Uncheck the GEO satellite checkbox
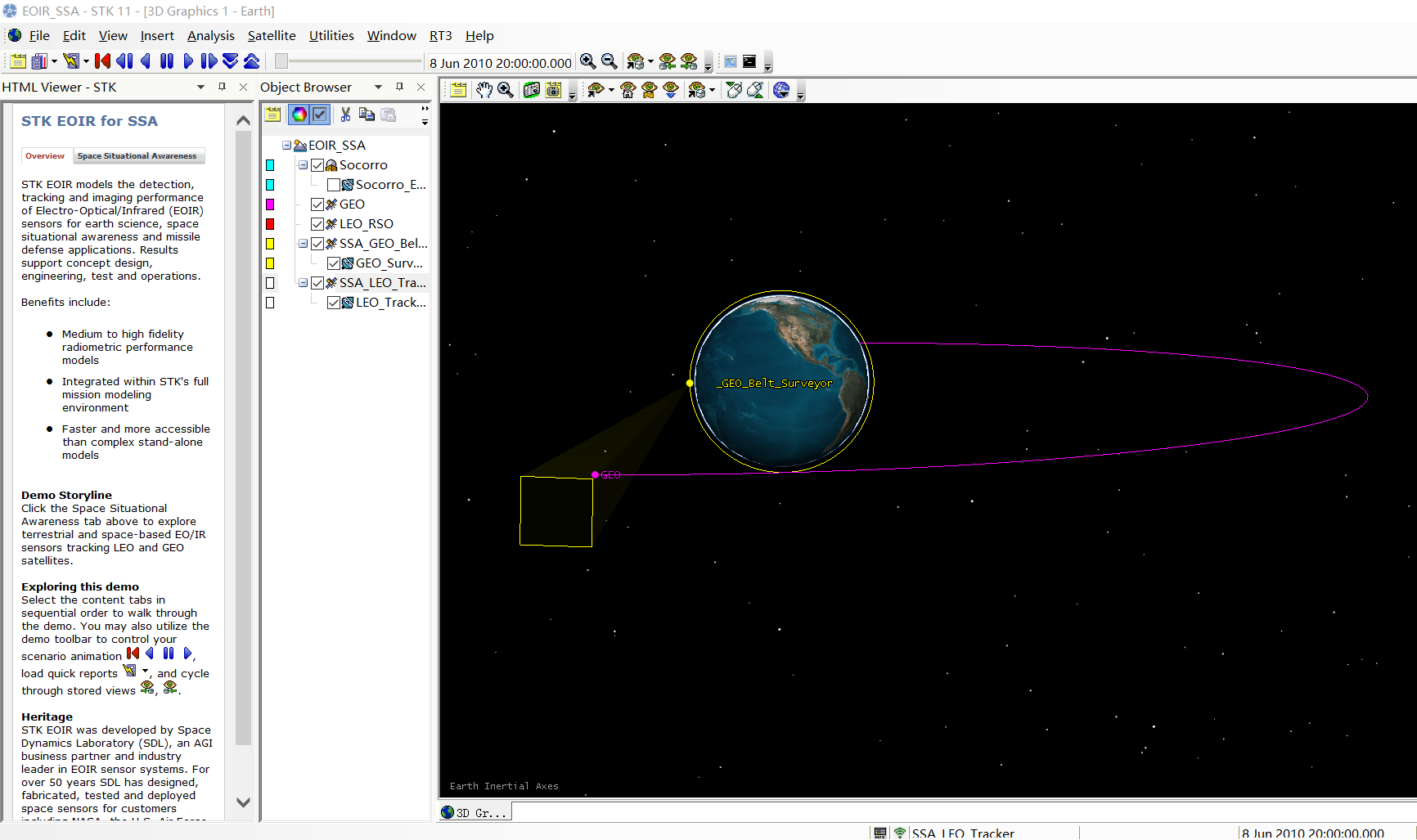The height and width of the screenshot is (840, 1417). [317, 204]
